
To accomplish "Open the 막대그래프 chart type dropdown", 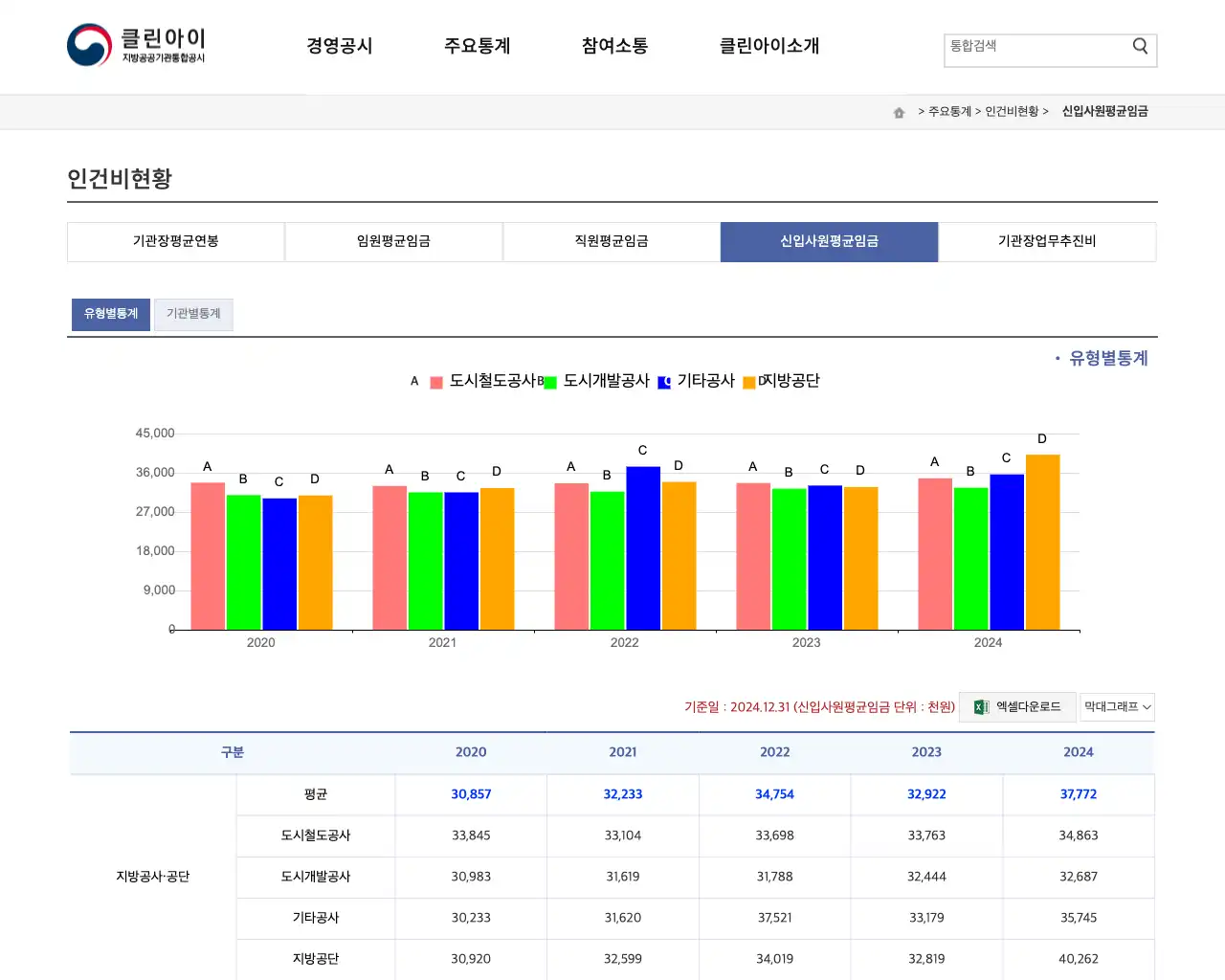I will tap(1117, 707).
